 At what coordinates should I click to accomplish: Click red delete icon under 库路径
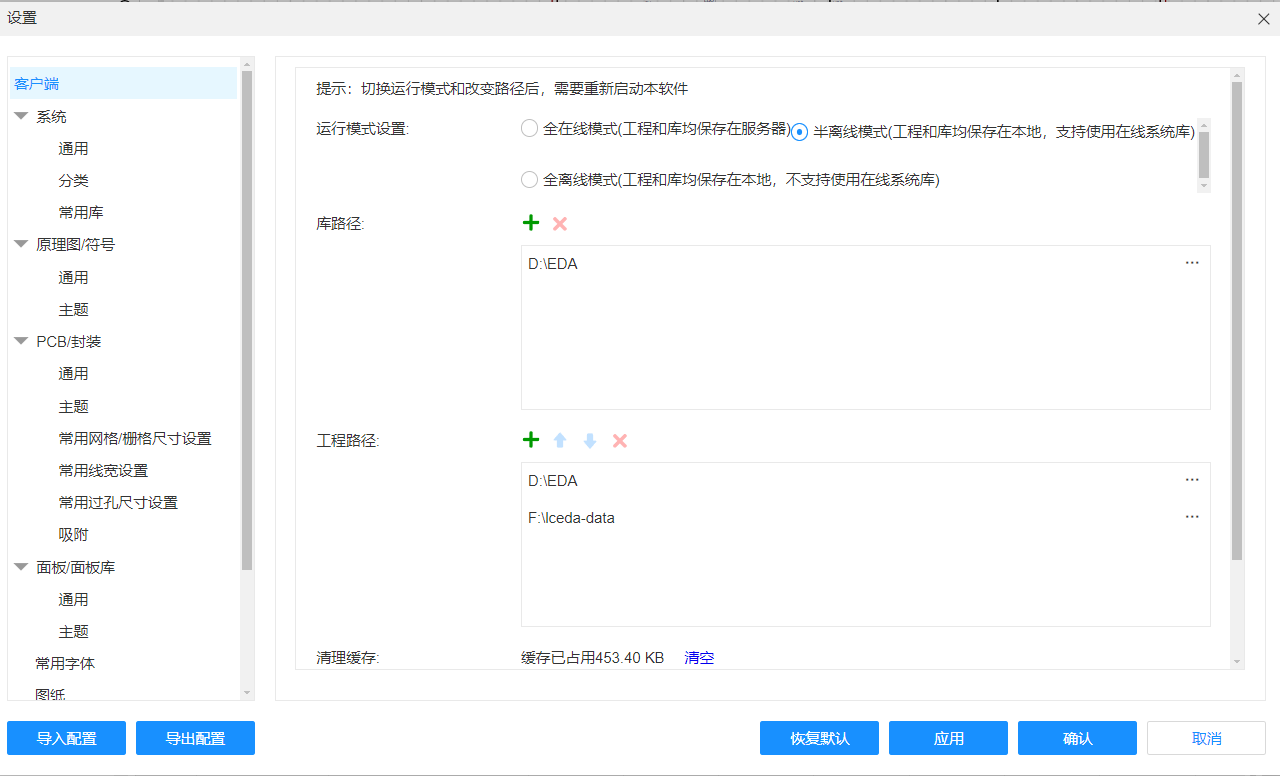pos(560,223)
